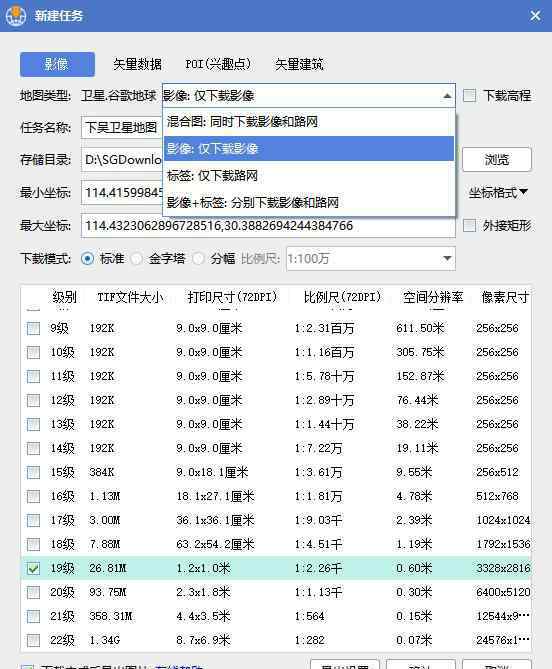
Task: Enable the 下载高程 checkbox
Action: click(x=470, y=95)
